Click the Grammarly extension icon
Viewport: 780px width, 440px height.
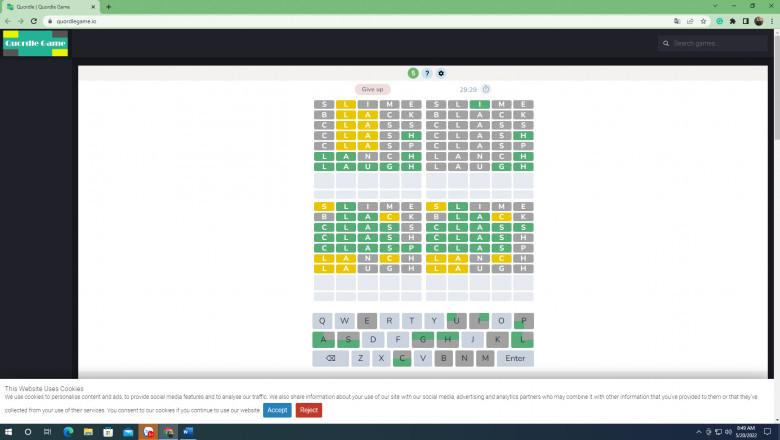pyautogui.click(x=718, y=21)
